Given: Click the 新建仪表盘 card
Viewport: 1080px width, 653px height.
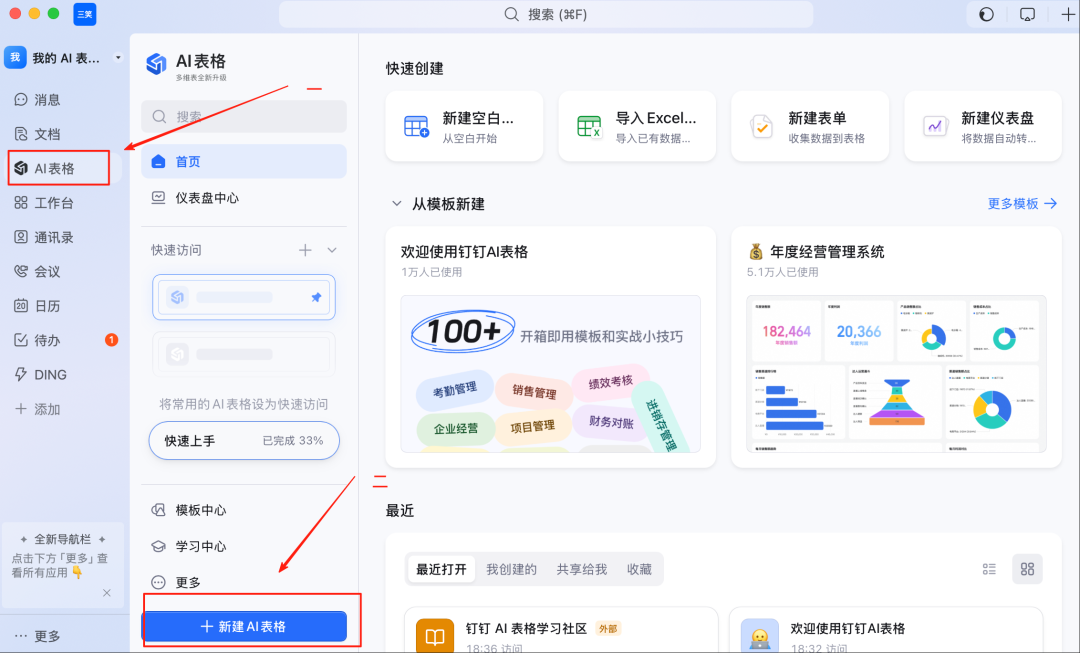Looking at the screenshot, I should point(983,127).
